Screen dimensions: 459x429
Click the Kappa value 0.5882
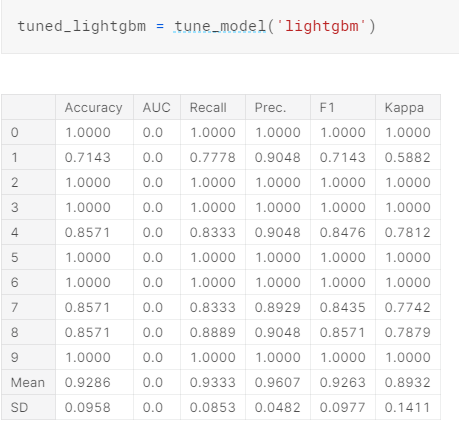pos(408,157)
